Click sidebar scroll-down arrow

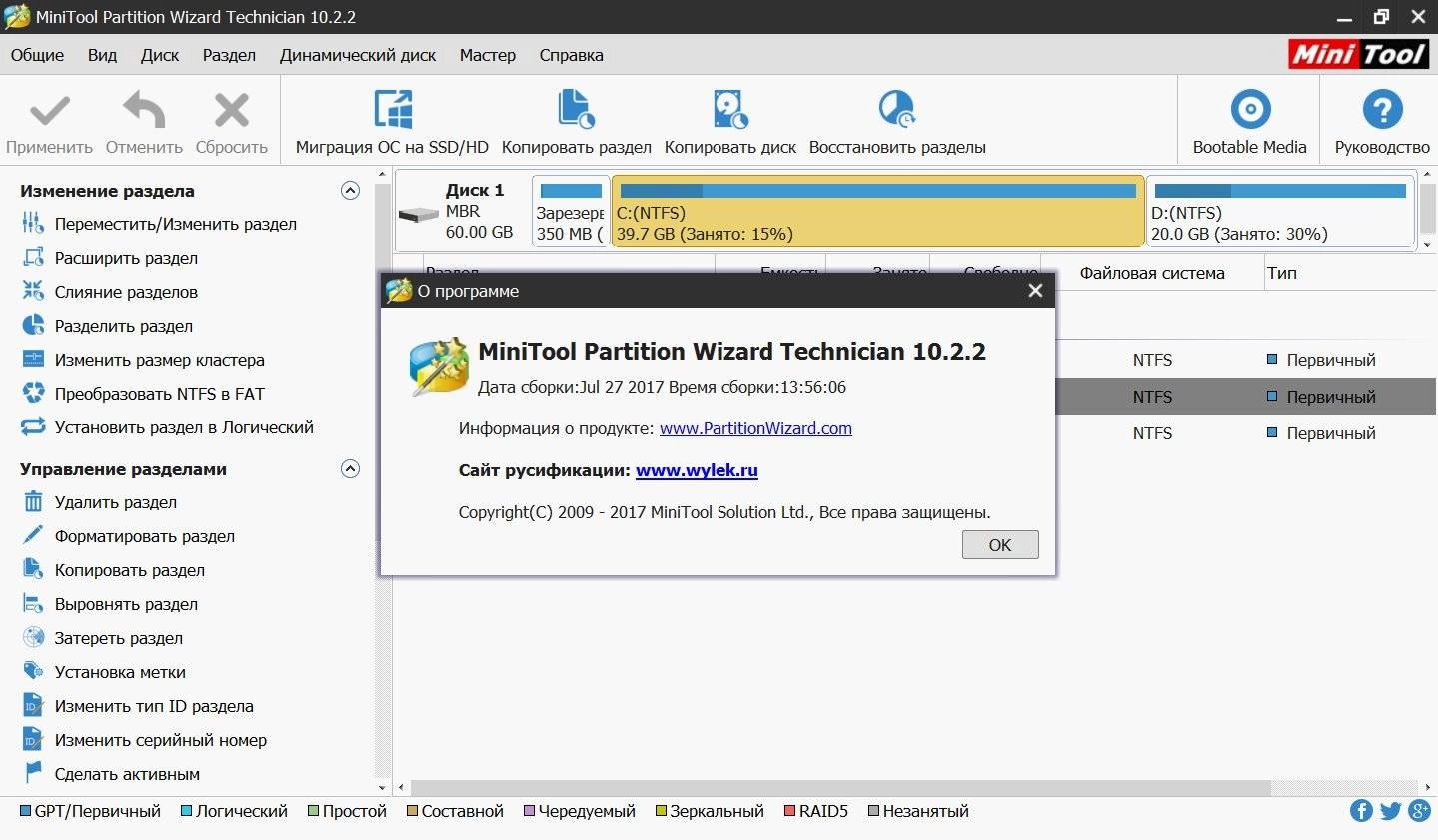click(x=382, y=787)
